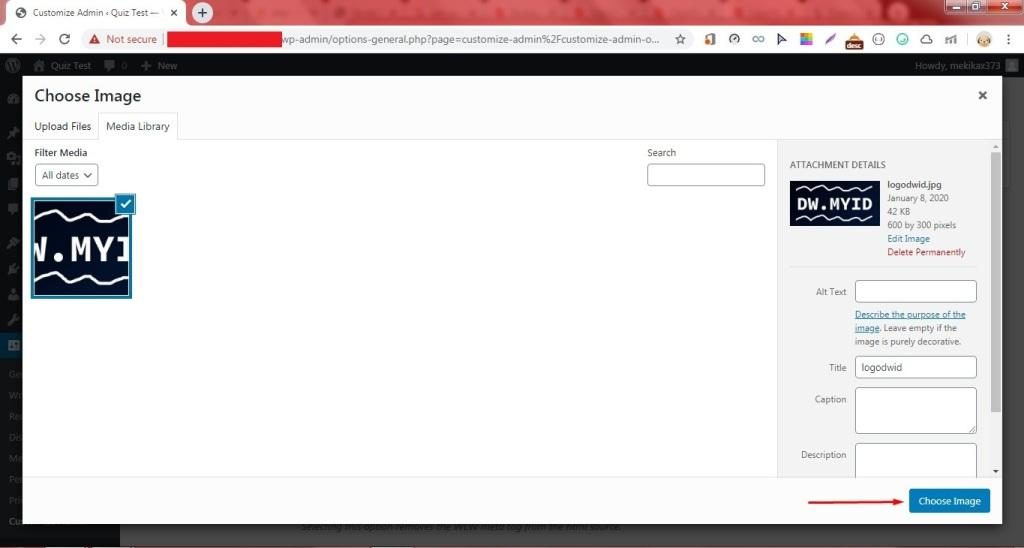Click the media Search input field
The image size is (1024, 548).
click(x=706, y=175)
